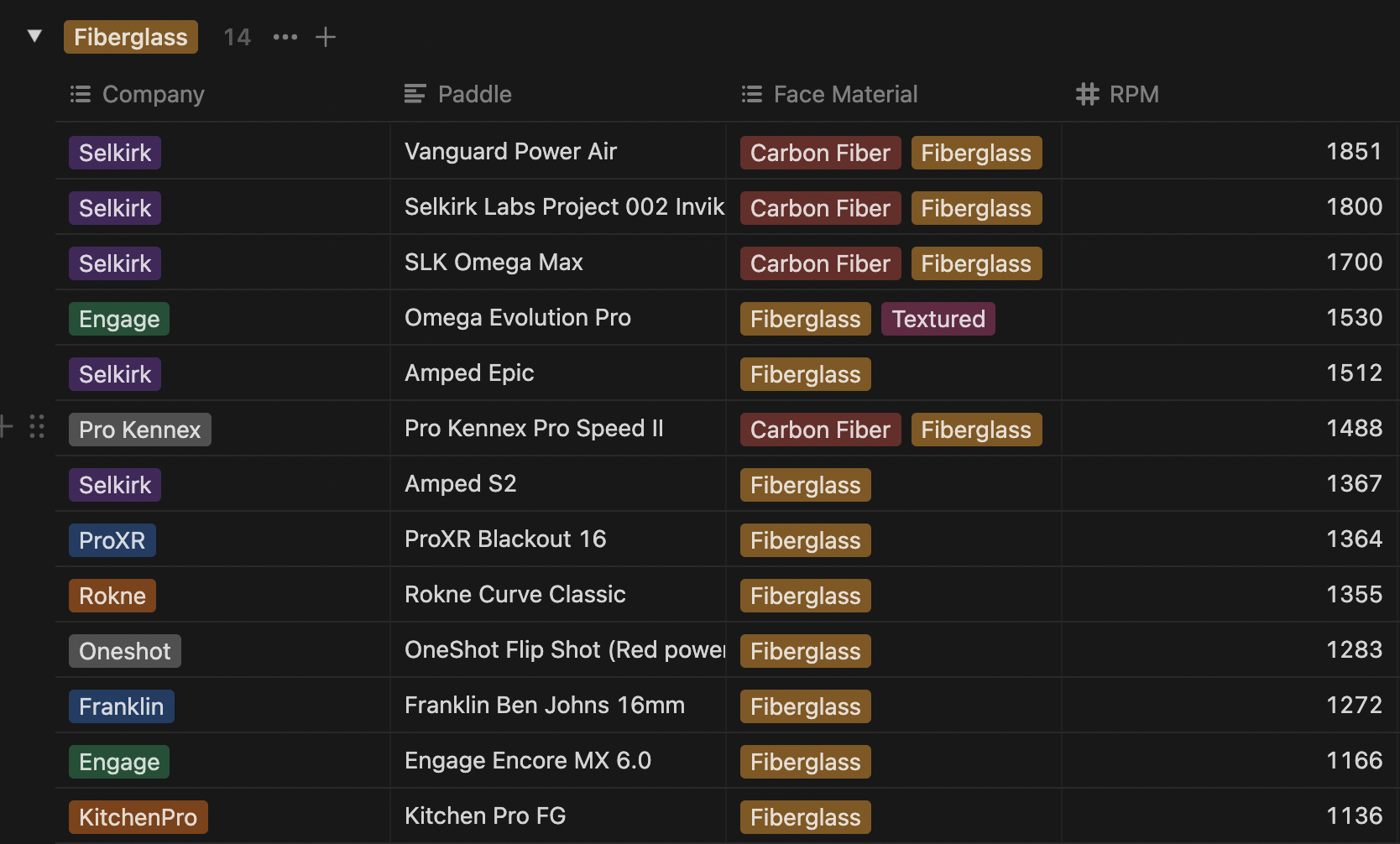Click the Fiberglass group label
This screenshot has height=844, width=1400.
tap(130, 37)
